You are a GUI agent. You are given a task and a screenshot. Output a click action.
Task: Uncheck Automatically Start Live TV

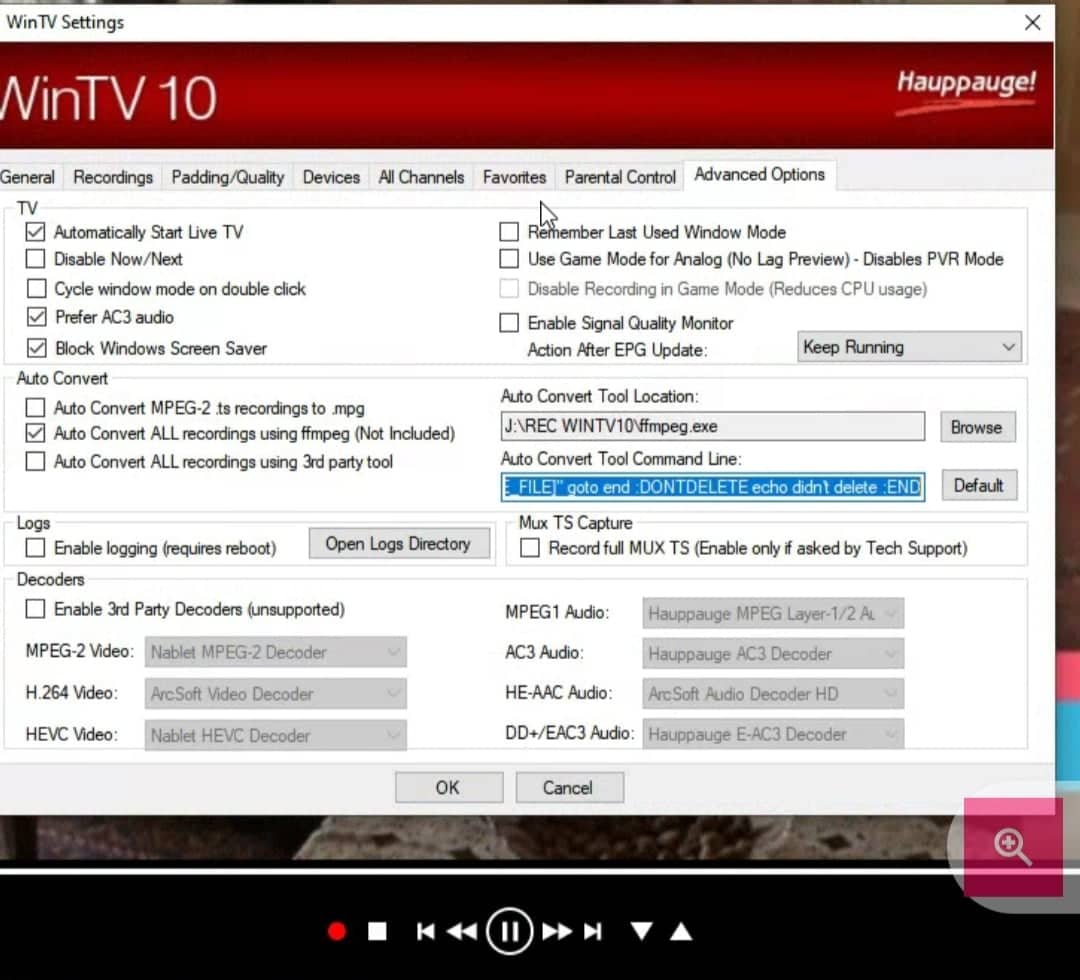(x=35, y=232)
